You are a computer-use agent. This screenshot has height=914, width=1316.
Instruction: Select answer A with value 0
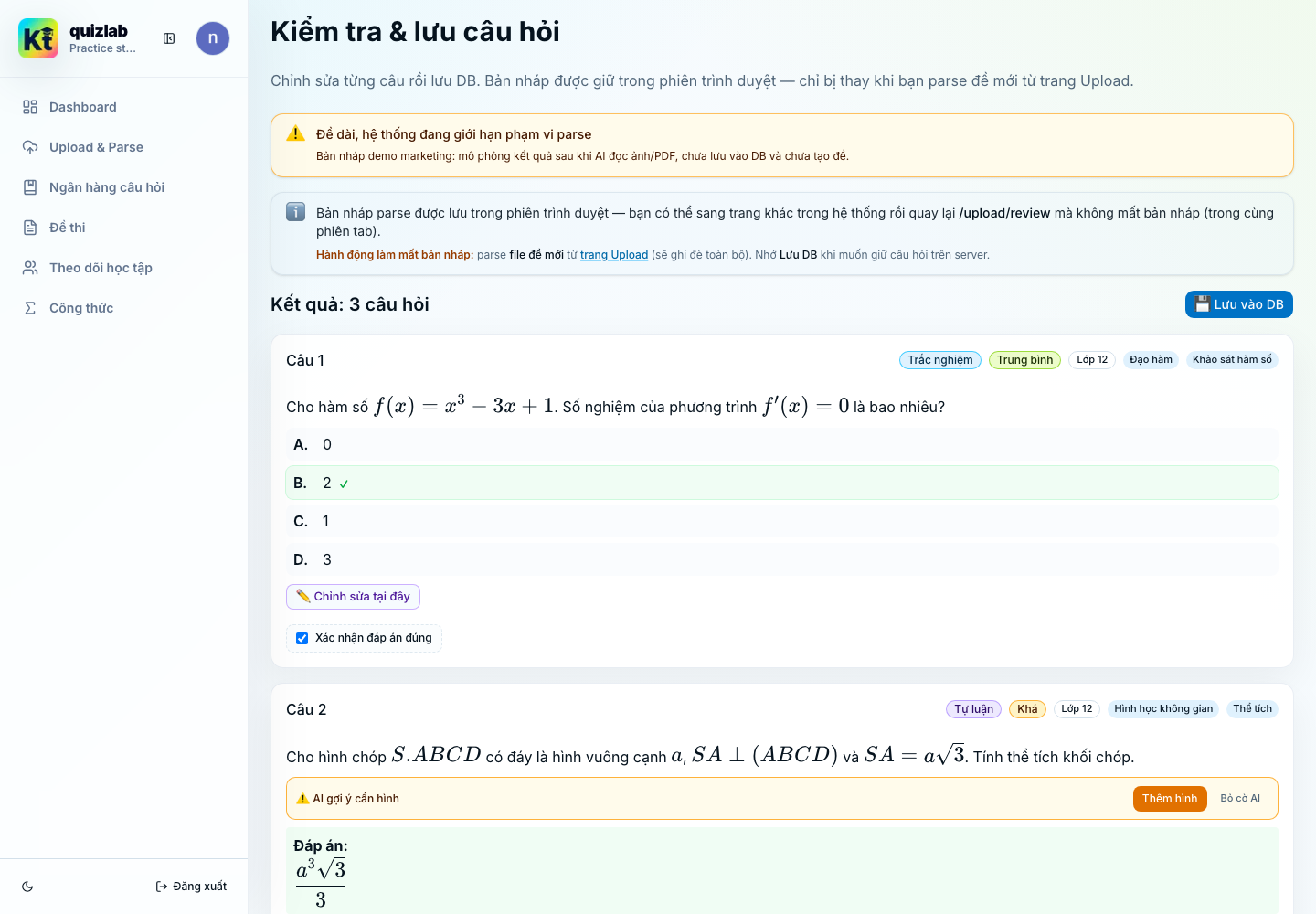pos(782,444)
